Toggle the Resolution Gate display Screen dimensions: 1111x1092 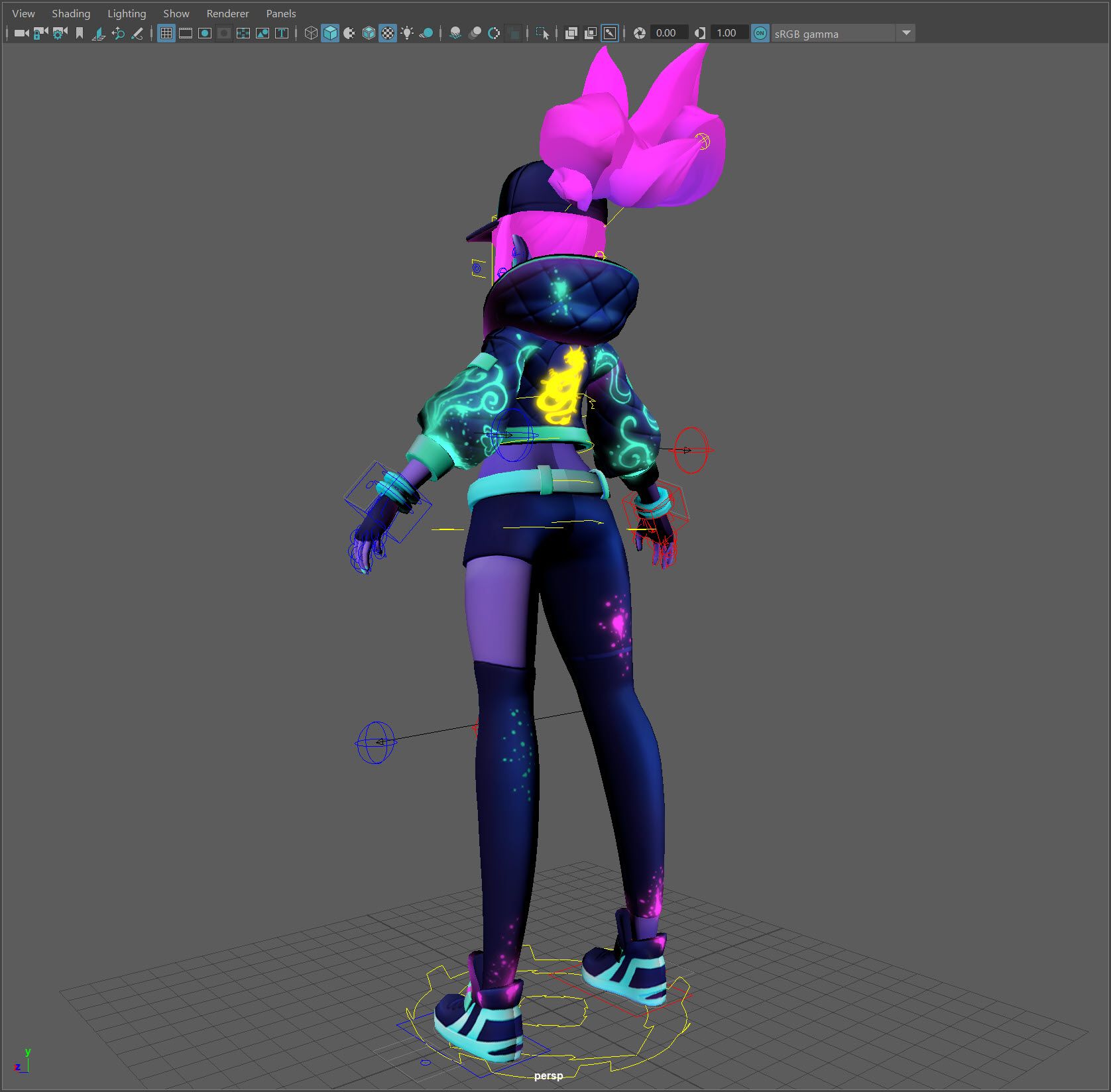click(205, 33)
